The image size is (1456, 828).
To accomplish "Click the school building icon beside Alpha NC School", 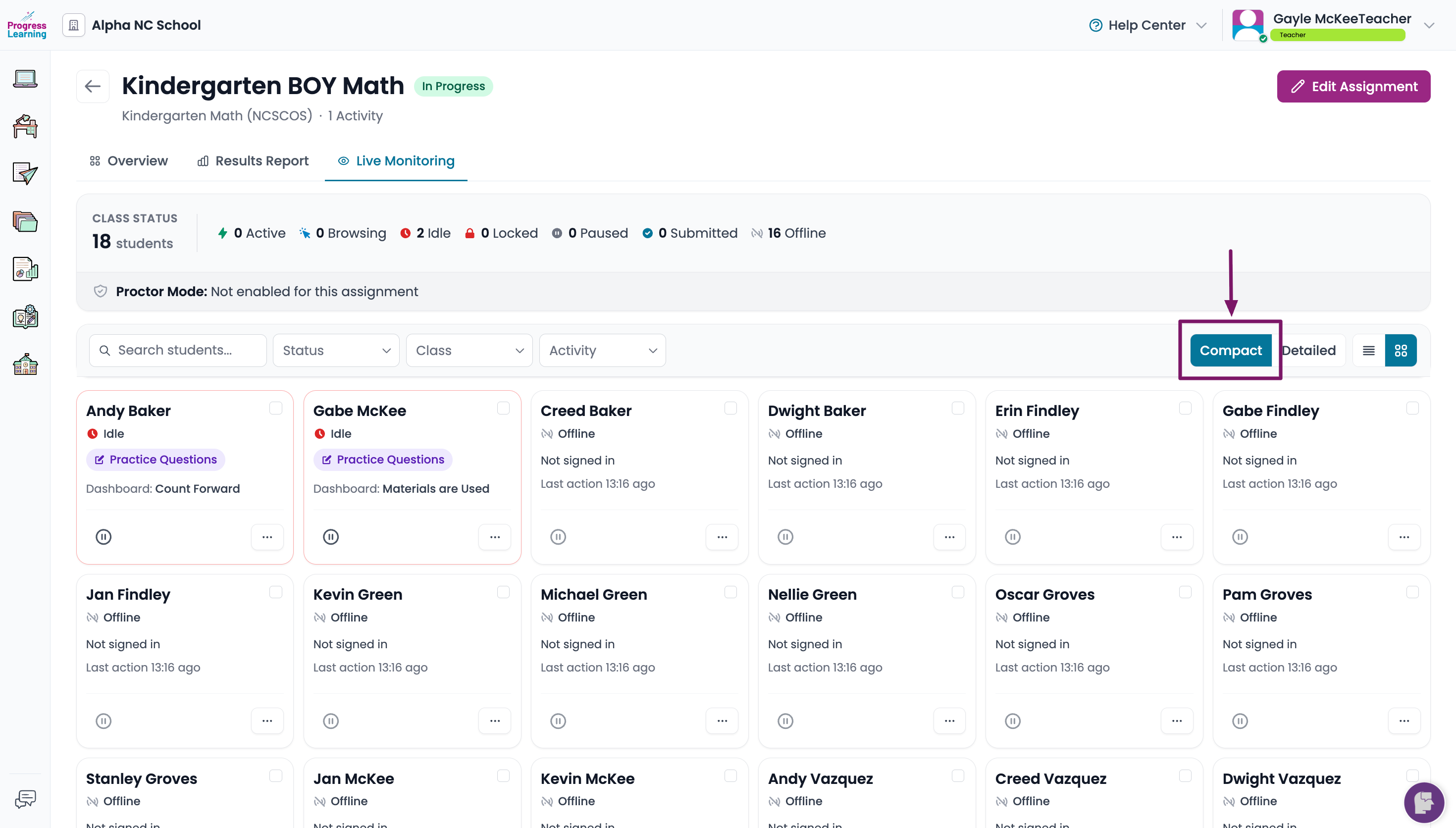I will [73, 25].
